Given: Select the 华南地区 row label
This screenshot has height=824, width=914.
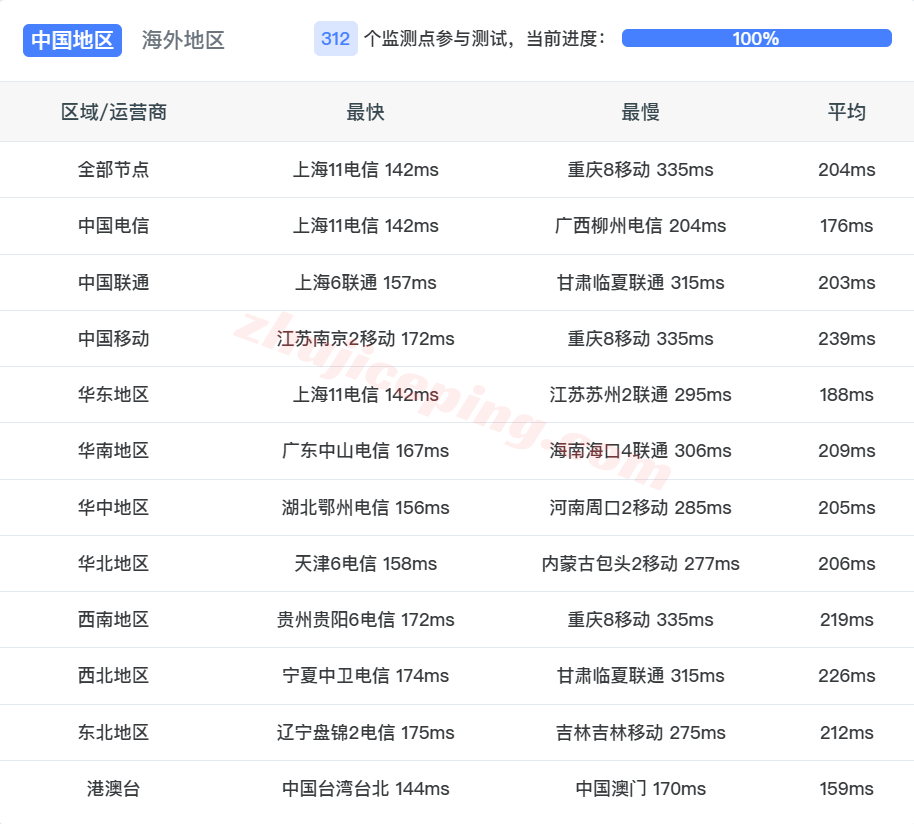Looking at the screenshot, I should pos(114,450).
